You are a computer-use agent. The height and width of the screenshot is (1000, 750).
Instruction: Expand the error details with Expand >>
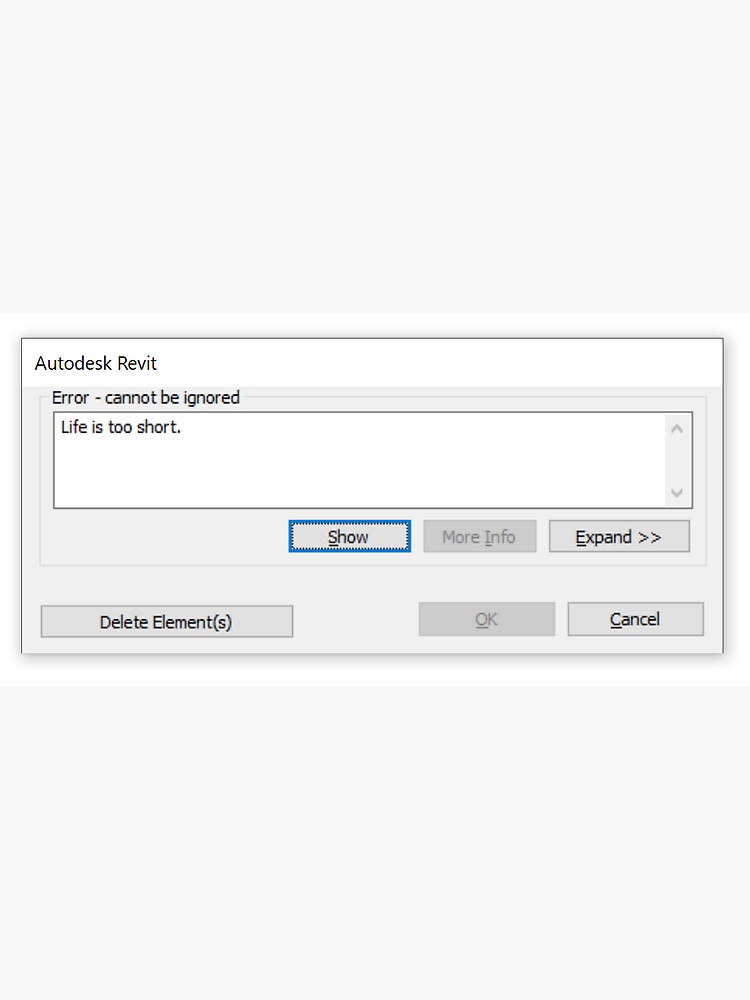point(619,536)
